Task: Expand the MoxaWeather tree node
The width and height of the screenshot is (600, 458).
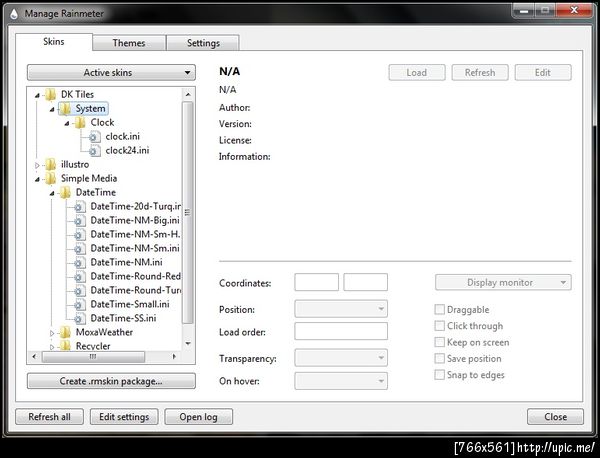Action: click(52, 333)
